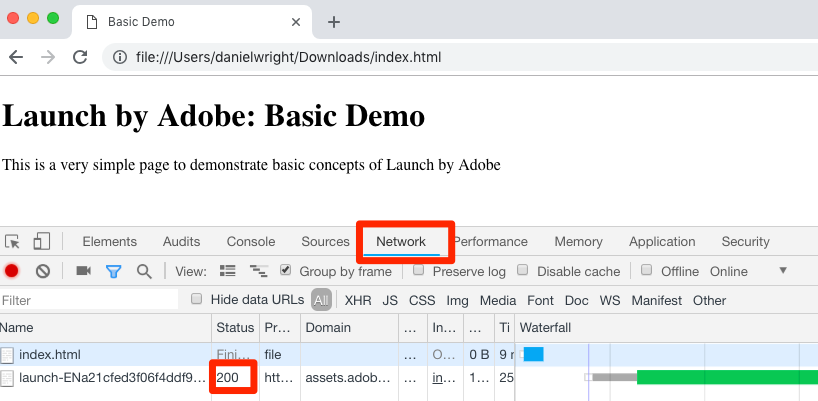Enable the Preserve log checkbox

pos(418,270)
